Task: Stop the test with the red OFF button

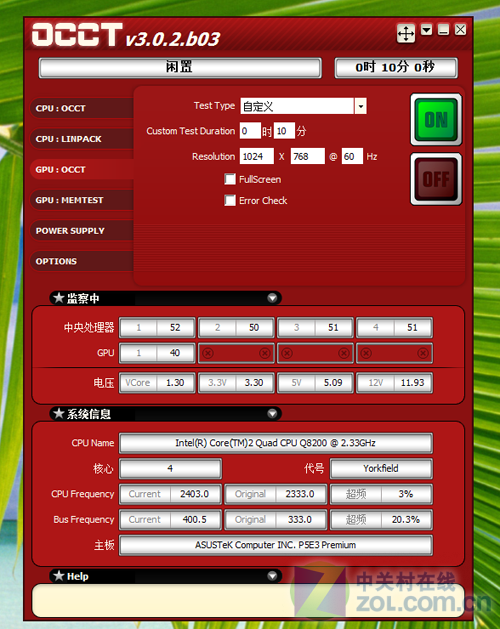Action: click(436, 179)
